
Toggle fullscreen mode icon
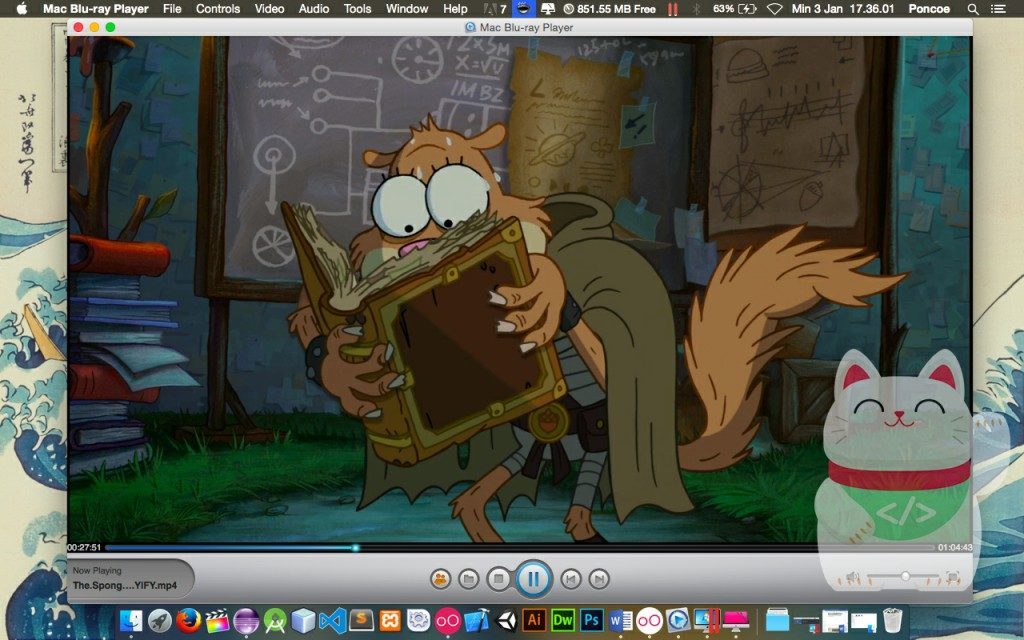click(953, 577)
